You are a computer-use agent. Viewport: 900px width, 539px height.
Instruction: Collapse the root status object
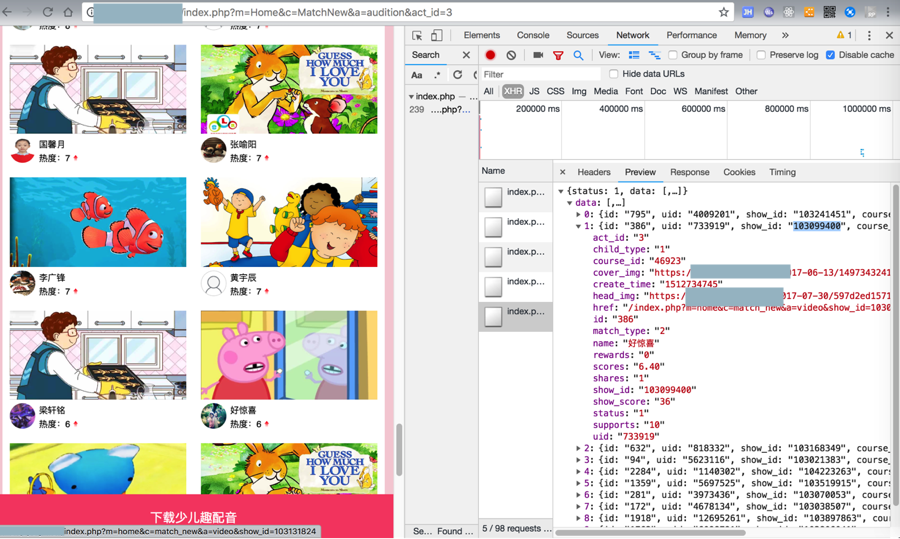(561, 191)
